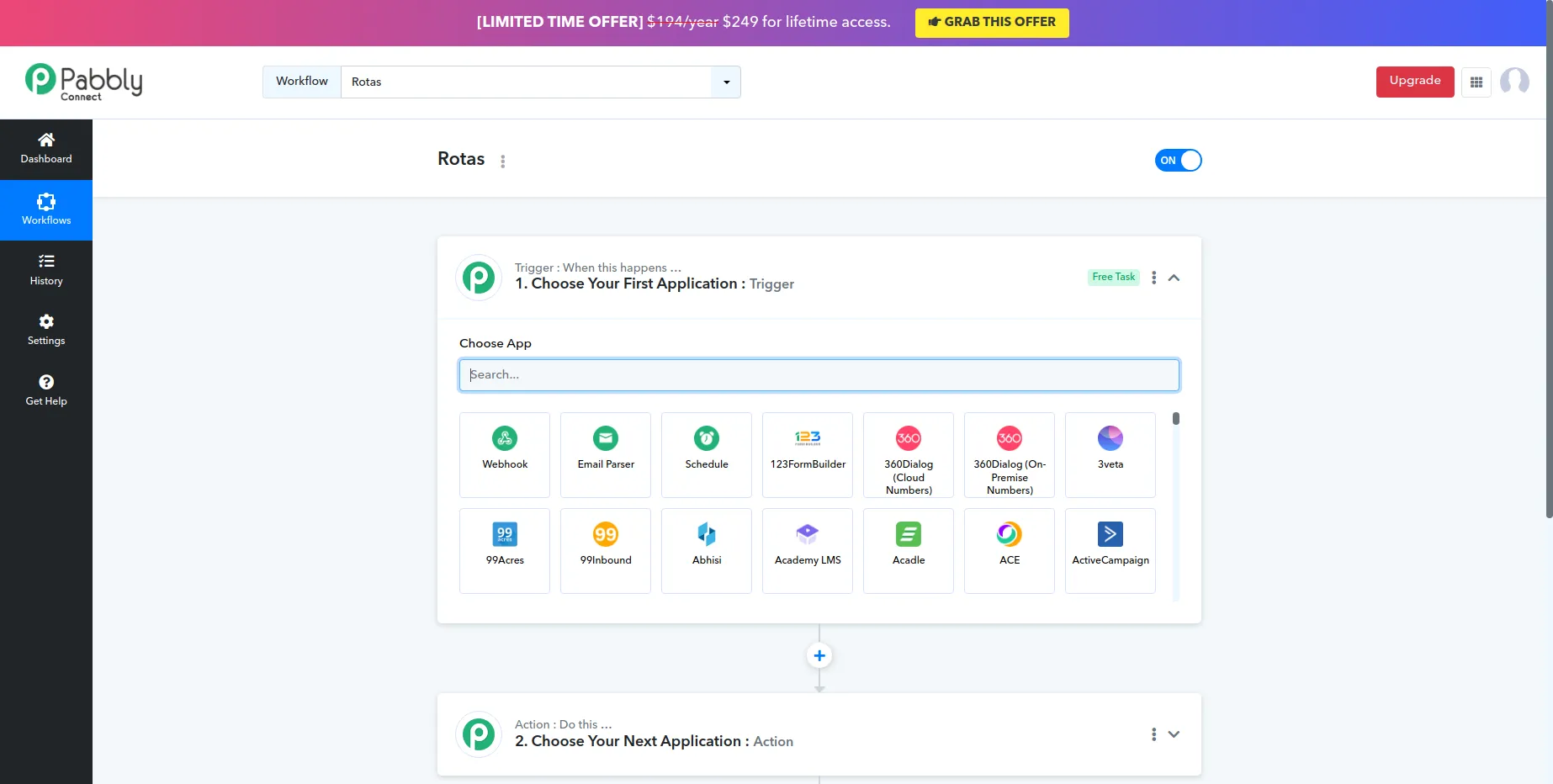The width and height of the screenshot is (1553, 784).
Task: Go to Dashboard in sidebar
Action: coord(46,149)
